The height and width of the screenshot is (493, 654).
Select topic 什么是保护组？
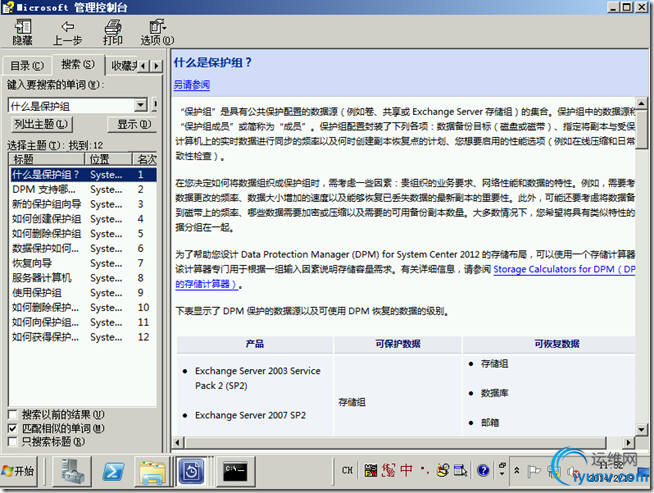[x=83, y=174]
